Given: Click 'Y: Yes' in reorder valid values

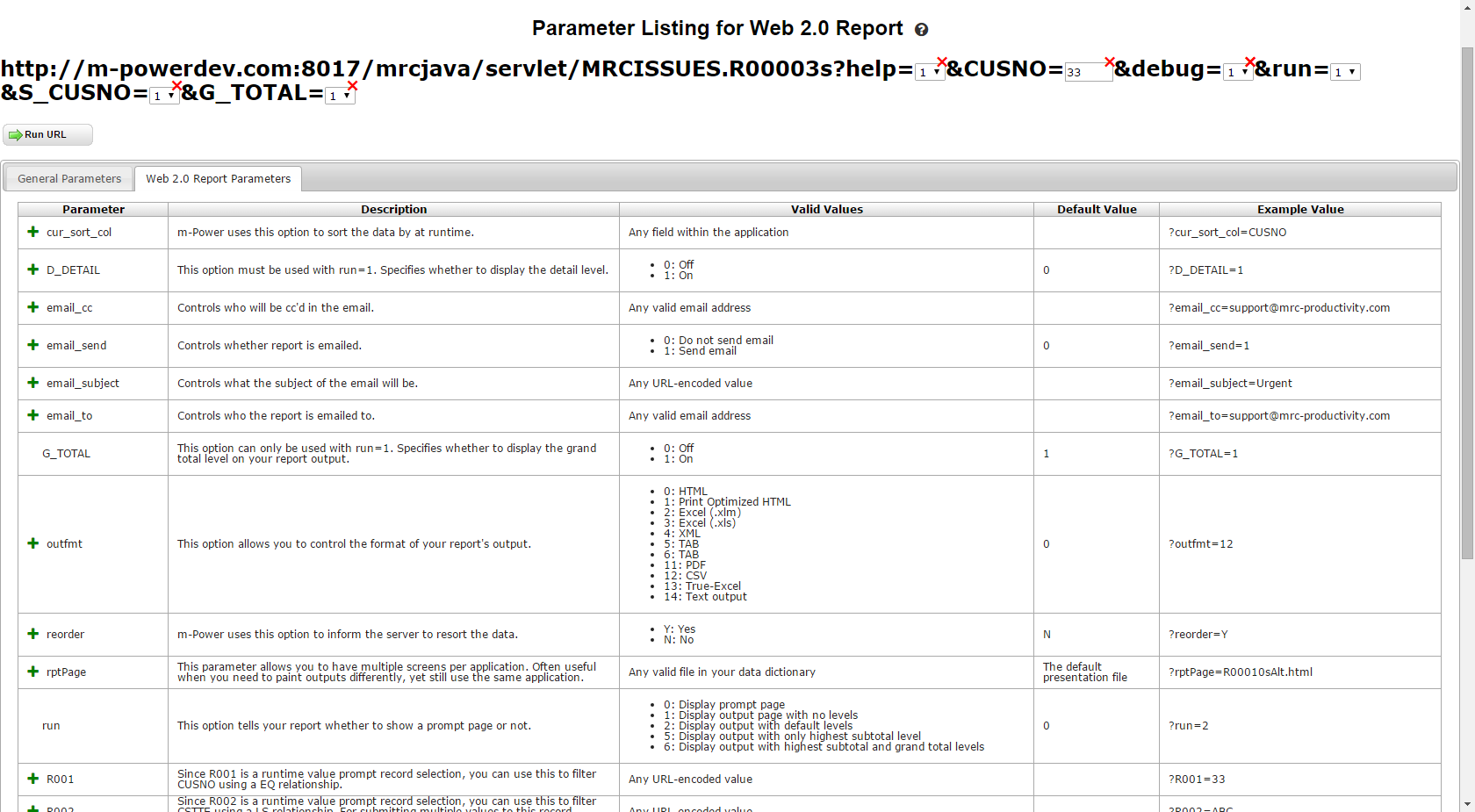Looking at the screenshot, I should point(680,629).
